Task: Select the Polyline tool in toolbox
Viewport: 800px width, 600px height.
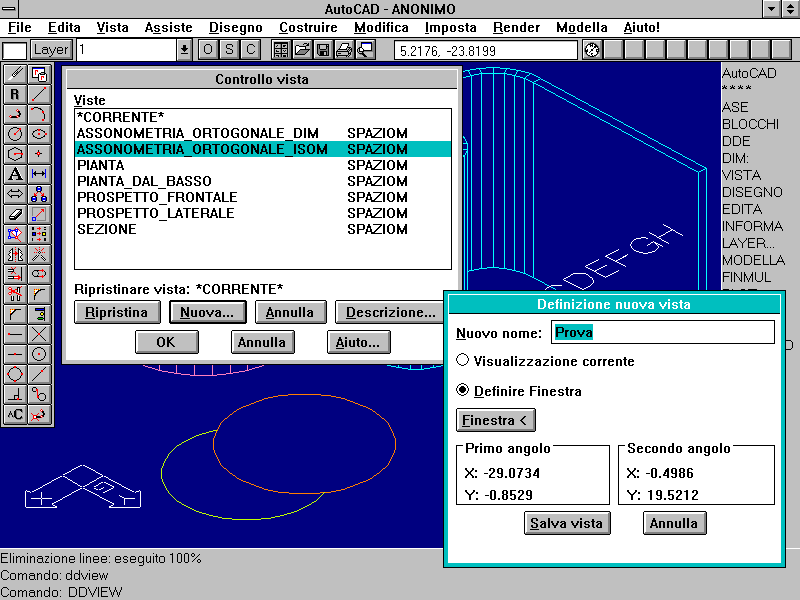Action: point(15,114)
